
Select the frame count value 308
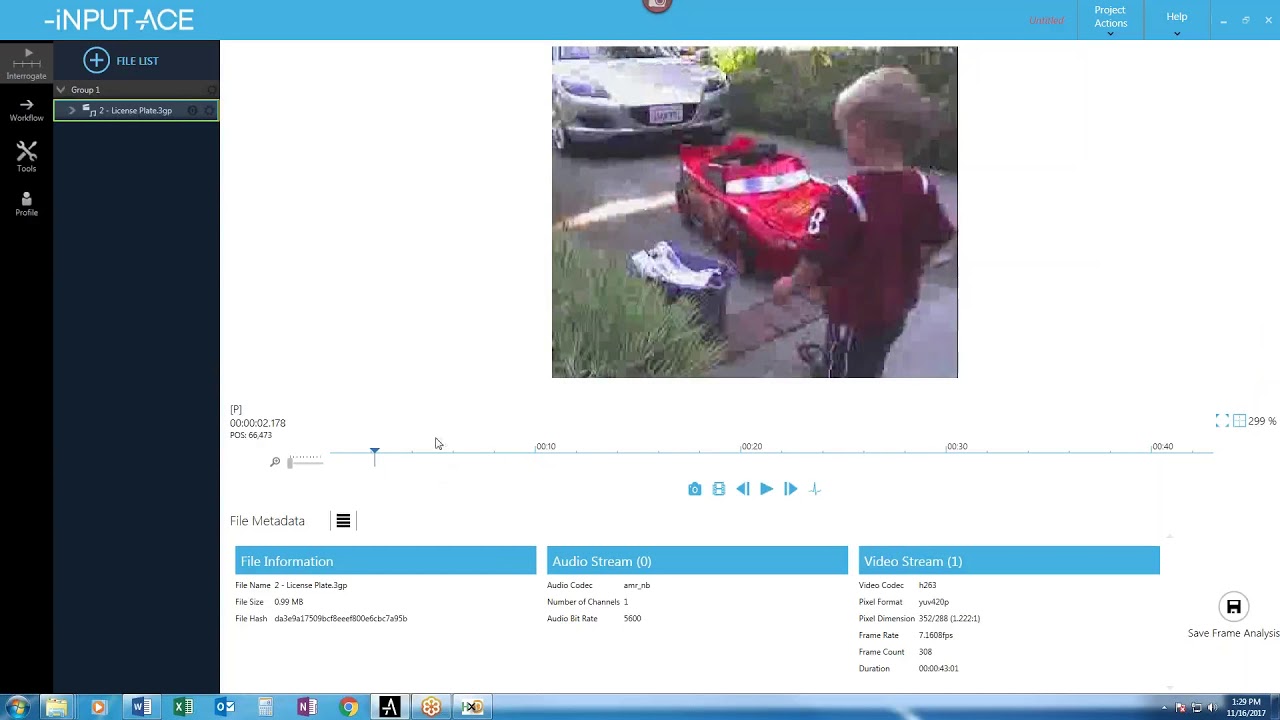pos(925,652)
